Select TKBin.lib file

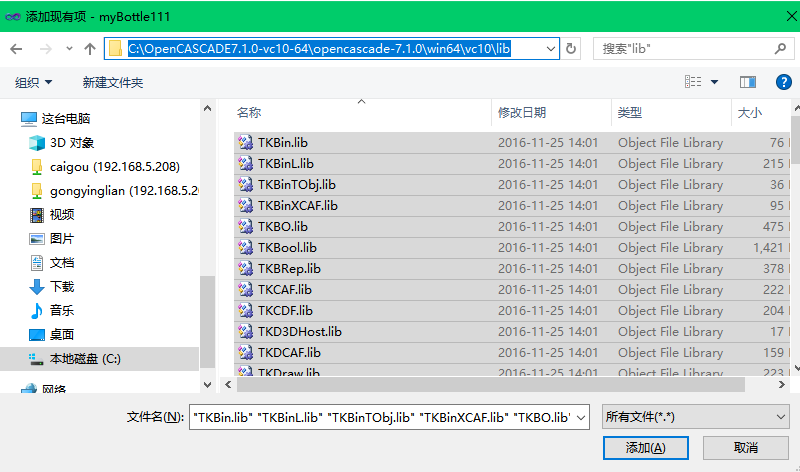pyautogui.click(x=512, y=143)
